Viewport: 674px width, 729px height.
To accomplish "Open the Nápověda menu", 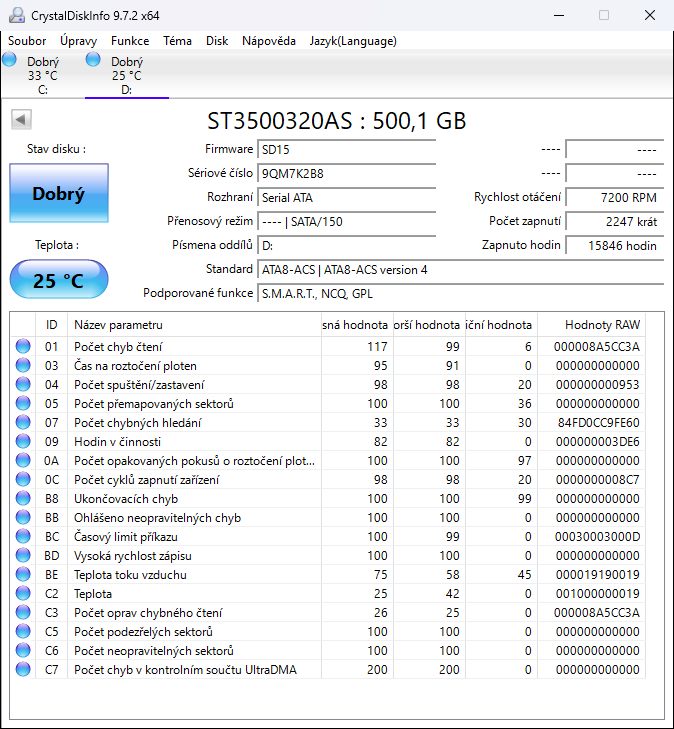I will 269,41.
